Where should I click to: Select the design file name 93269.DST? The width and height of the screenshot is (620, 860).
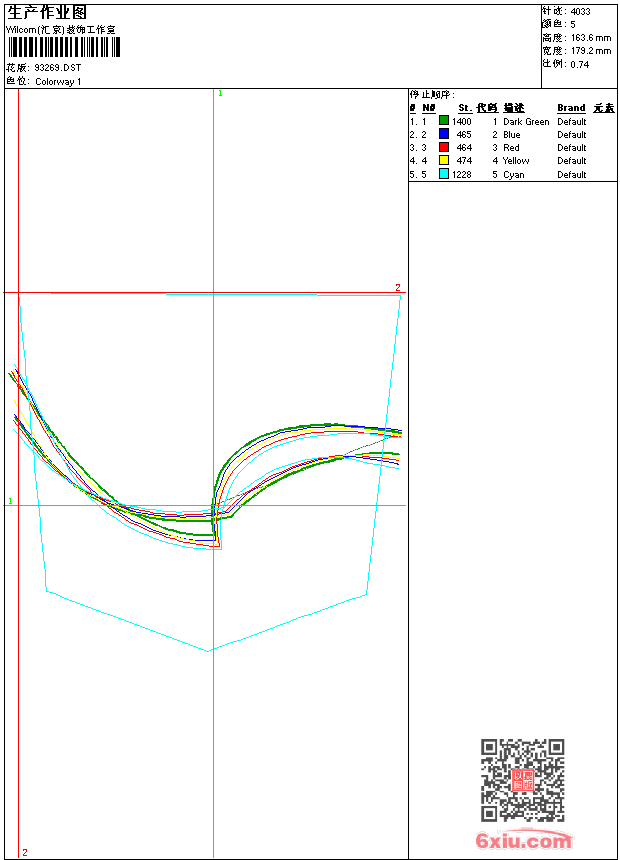[x=58, y=68]
